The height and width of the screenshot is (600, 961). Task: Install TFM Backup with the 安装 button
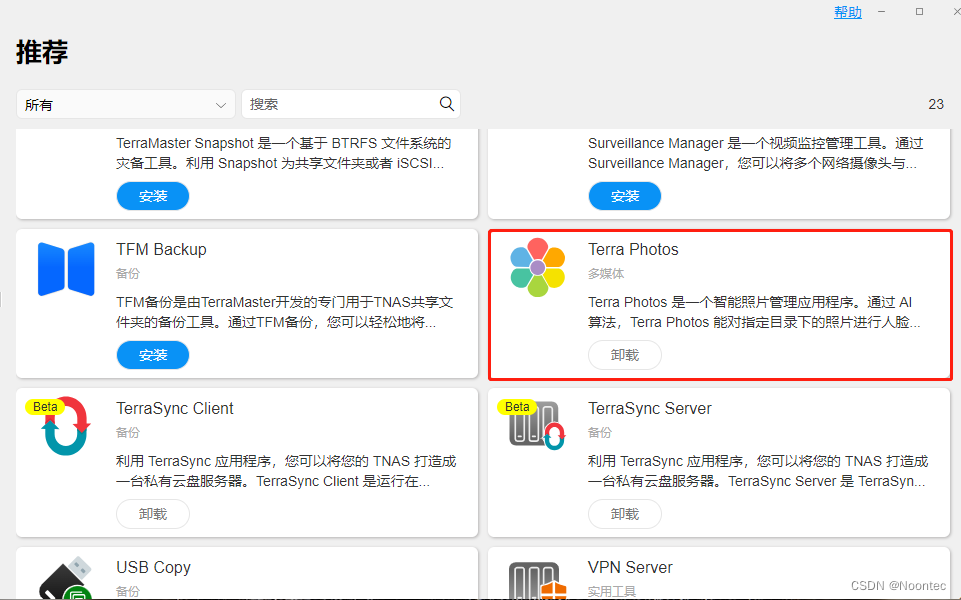tap(152, 355)
